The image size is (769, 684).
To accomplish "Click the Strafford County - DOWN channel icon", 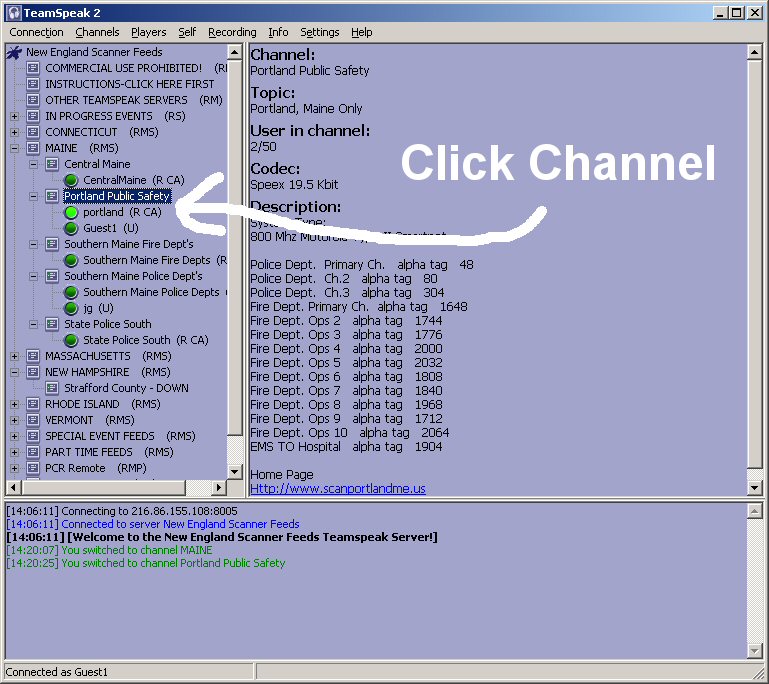I will tap(52, 388).
